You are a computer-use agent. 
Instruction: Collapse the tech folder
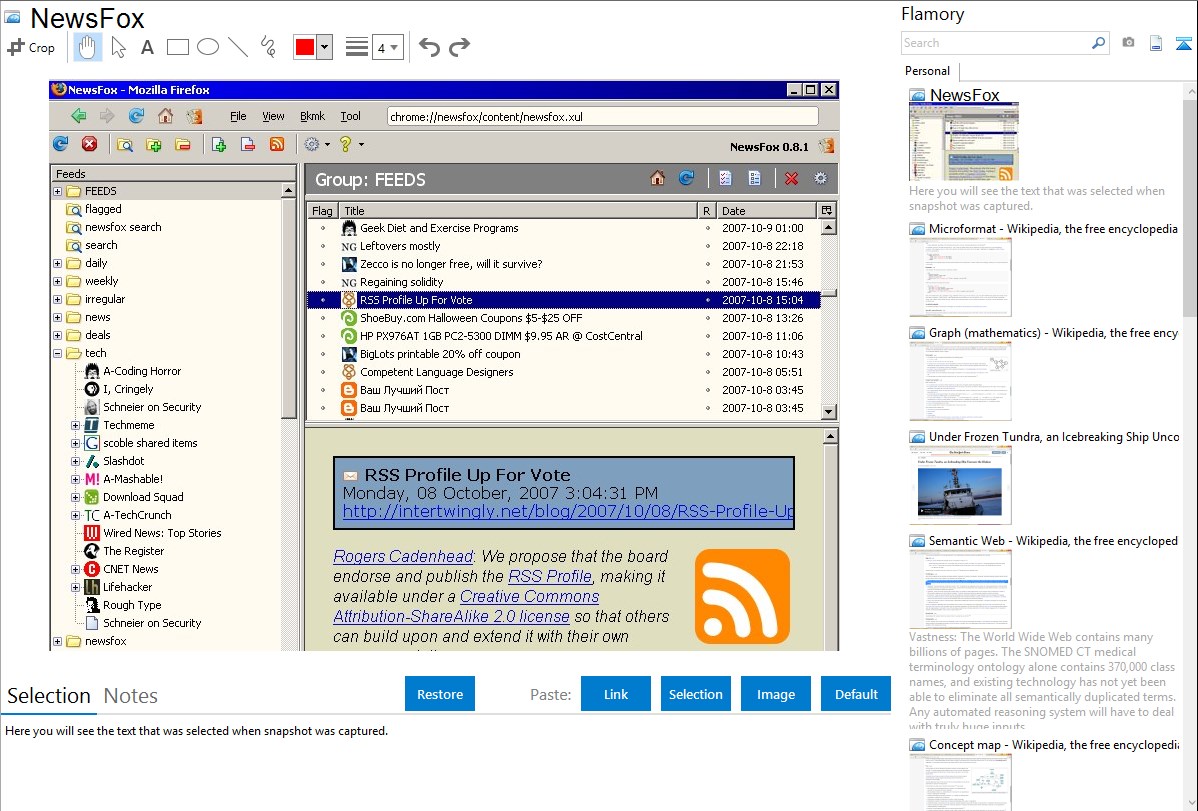click(57, 353)
